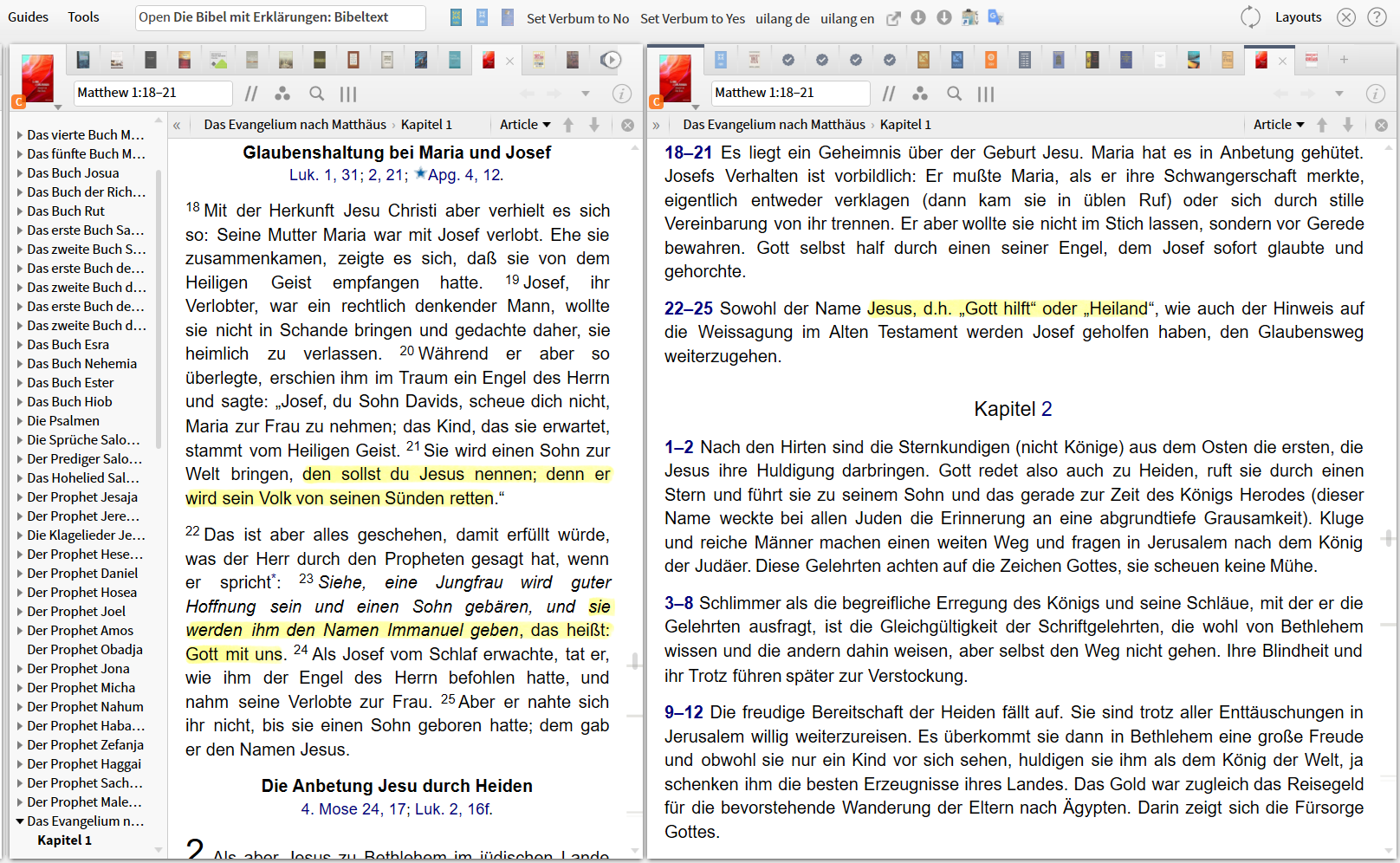Viewport: 1400px width, 863px height.
Task: Run the 'Set Verbum to Yes' shortcut
Action: click(692, 18)
